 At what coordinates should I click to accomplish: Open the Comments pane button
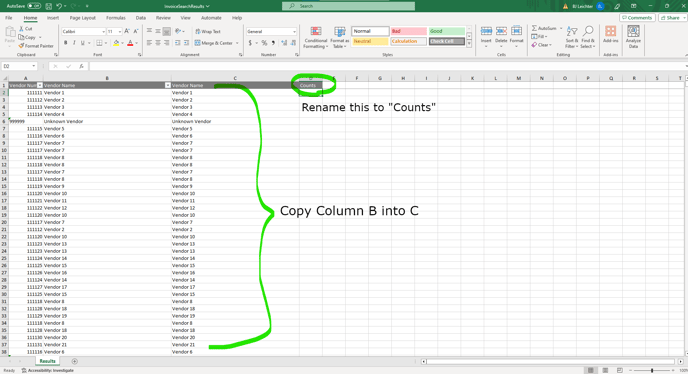pyautogui.click(x=637, y=18)
